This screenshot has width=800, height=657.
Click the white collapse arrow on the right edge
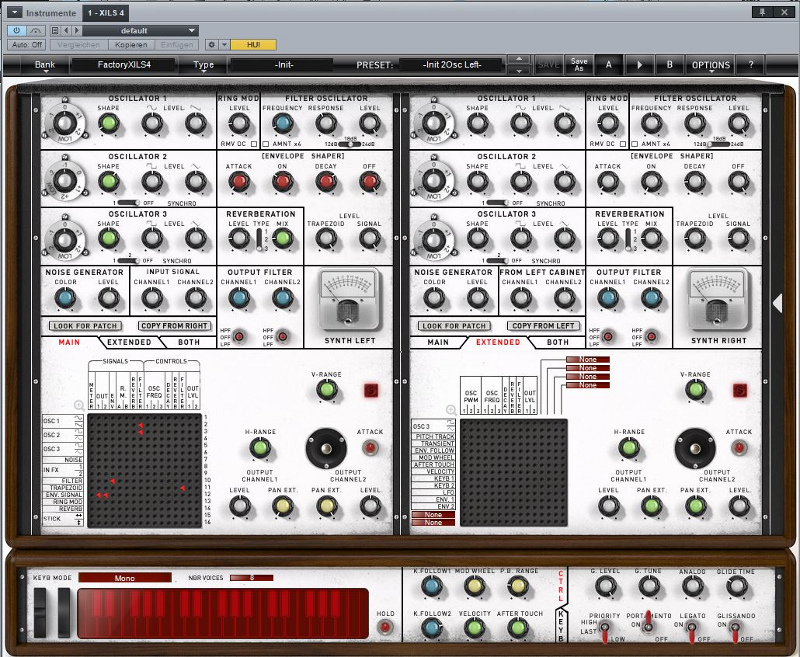[778, 303]
